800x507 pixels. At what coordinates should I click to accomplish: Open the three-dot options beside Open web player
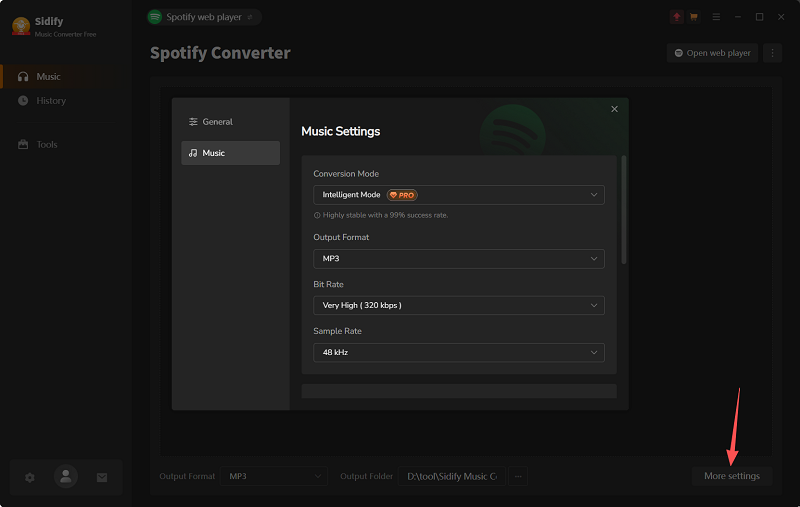coord(772,53)
